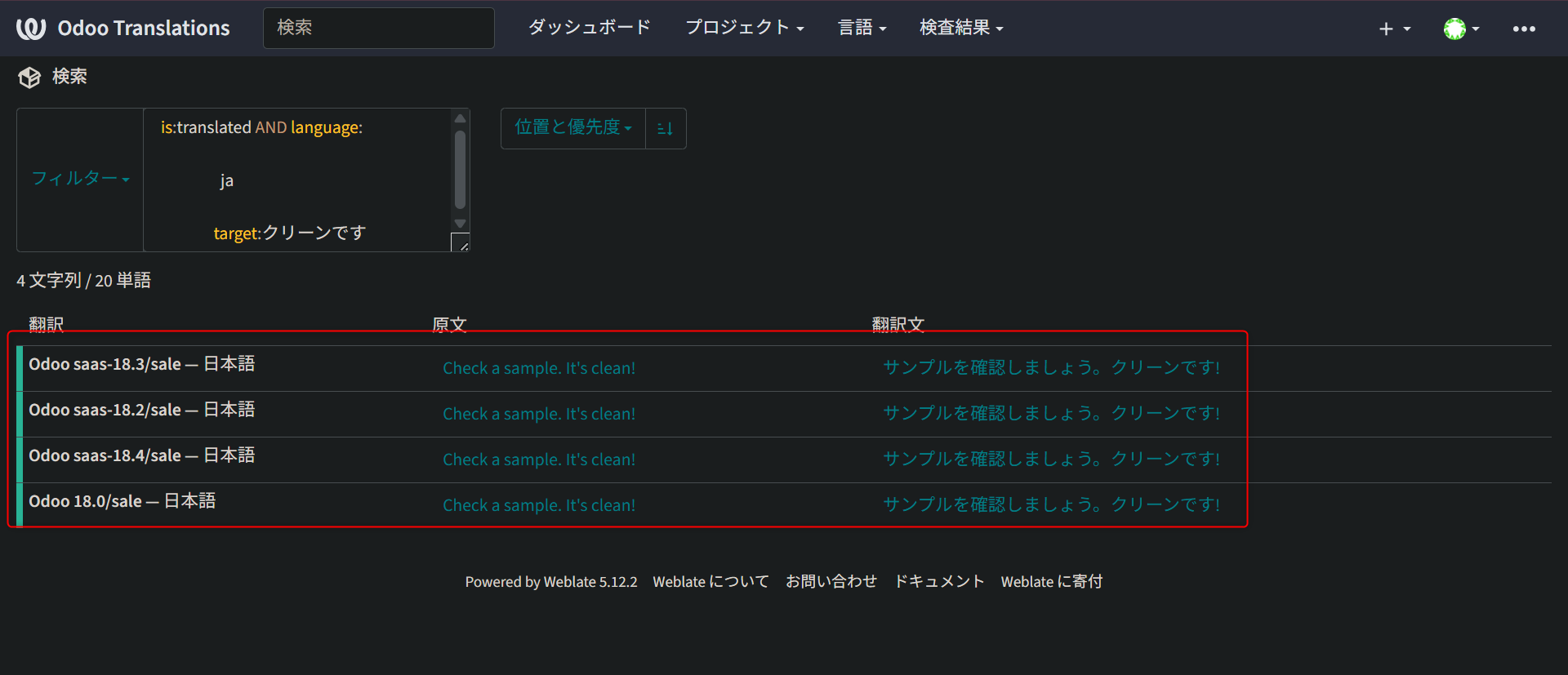Click the 翻訳文 column header

pos(898,325)
